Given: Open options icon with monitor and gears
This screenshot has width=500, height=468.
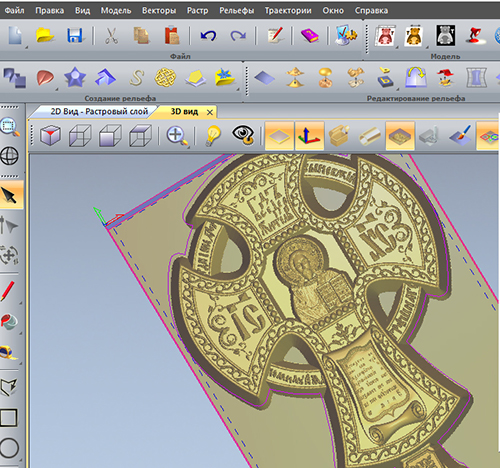Looking at the screenshot, I should point(346,35).
